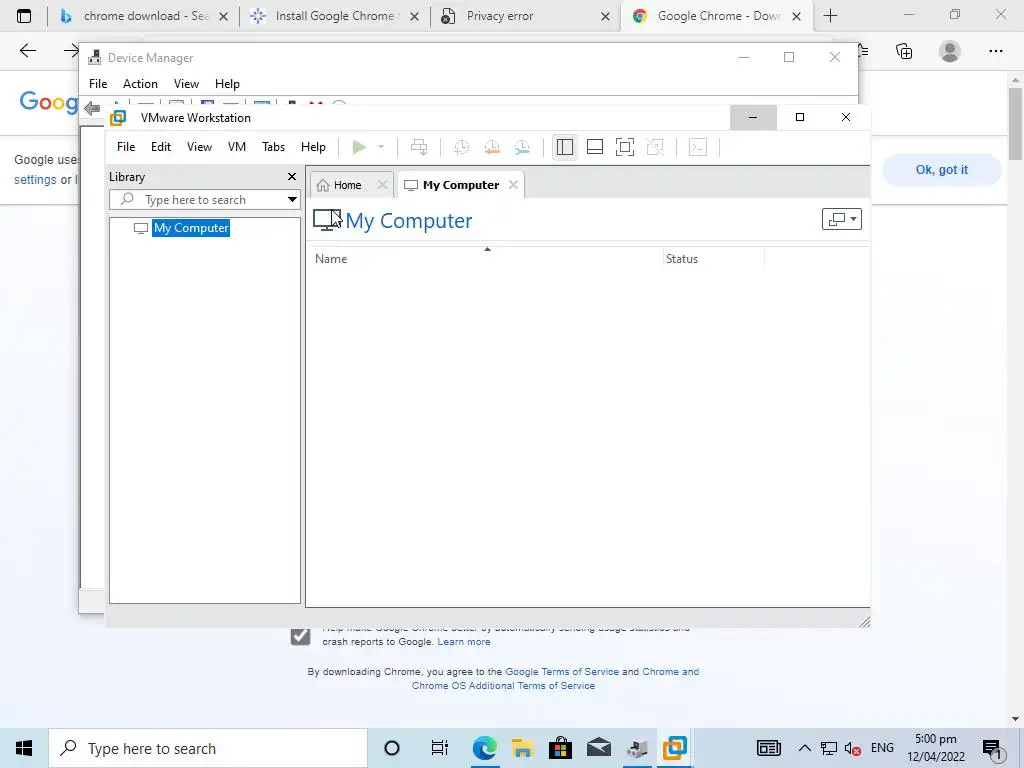Open the Snapshot Manager wrench-clock icon

point(522,147)
